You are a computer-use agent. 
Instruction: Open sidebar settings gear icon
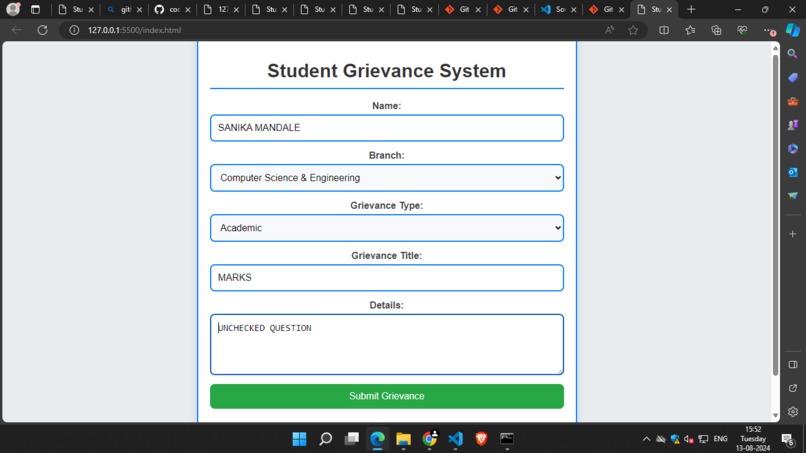(x=793, y=412)
